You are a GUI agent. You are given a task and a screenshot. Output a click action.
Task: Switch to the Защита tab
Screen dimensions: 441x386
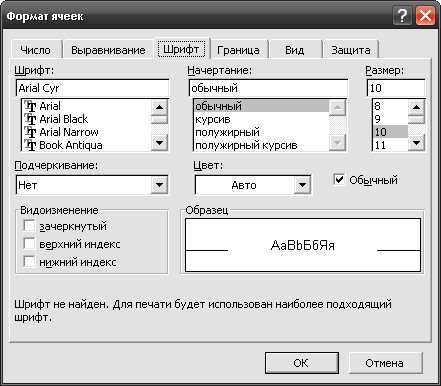click(x=351, y=50)
